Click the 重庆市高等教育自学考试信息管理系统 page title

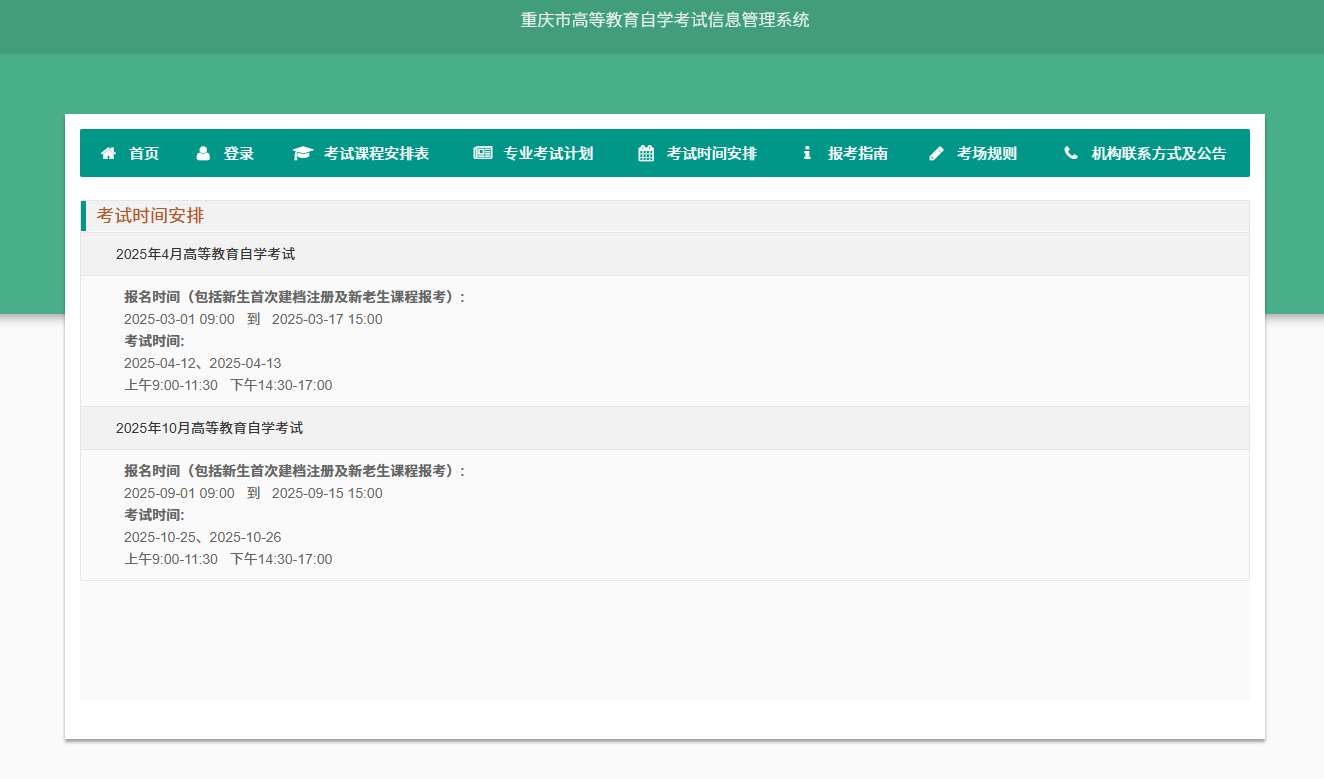(x=664, y=20)
